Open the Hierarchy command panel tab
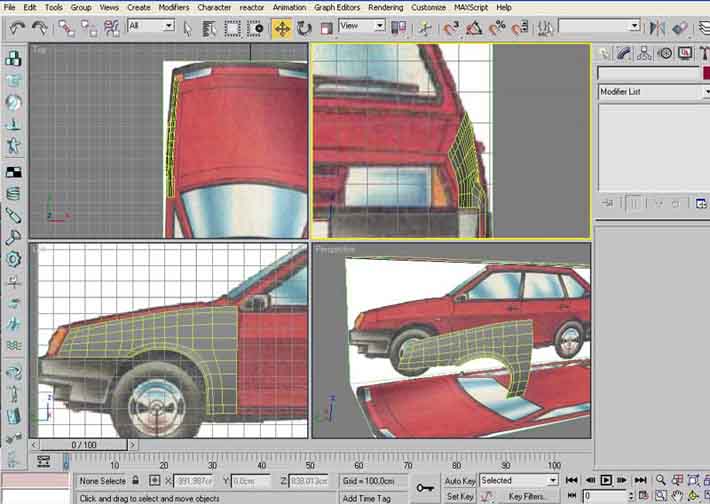The image size is (710, 504). coord(643,53)
